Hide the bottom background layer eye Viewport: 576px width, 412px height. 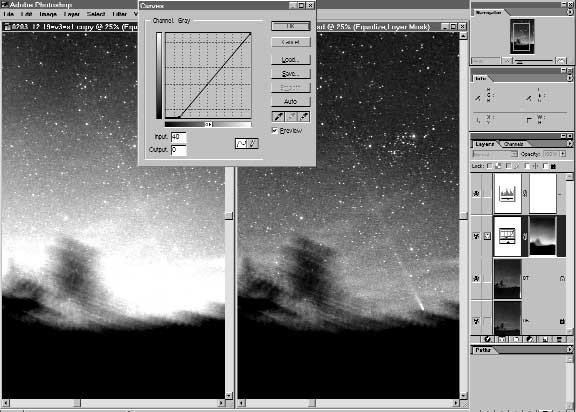[x=476, y=321]
